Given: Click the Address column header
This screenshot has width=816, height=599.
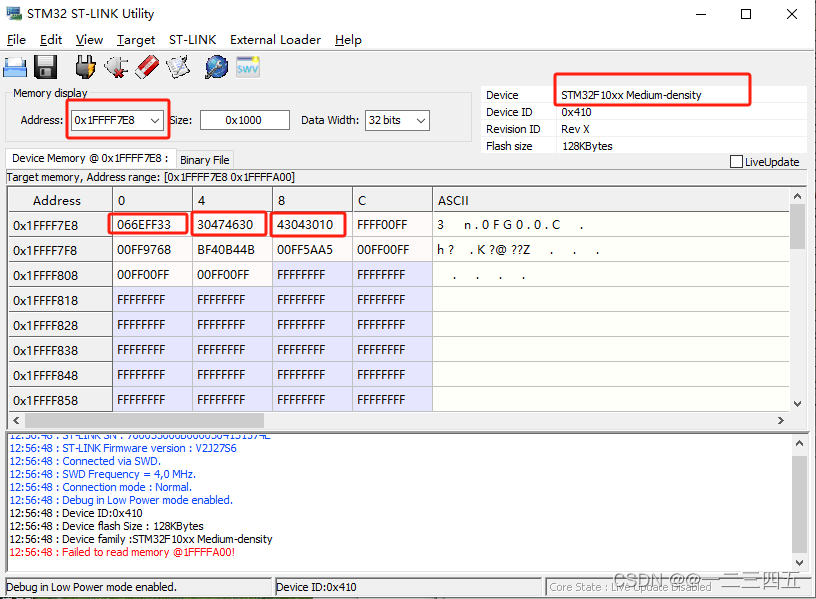Looking at the screenshot, I should coord(60,200).
